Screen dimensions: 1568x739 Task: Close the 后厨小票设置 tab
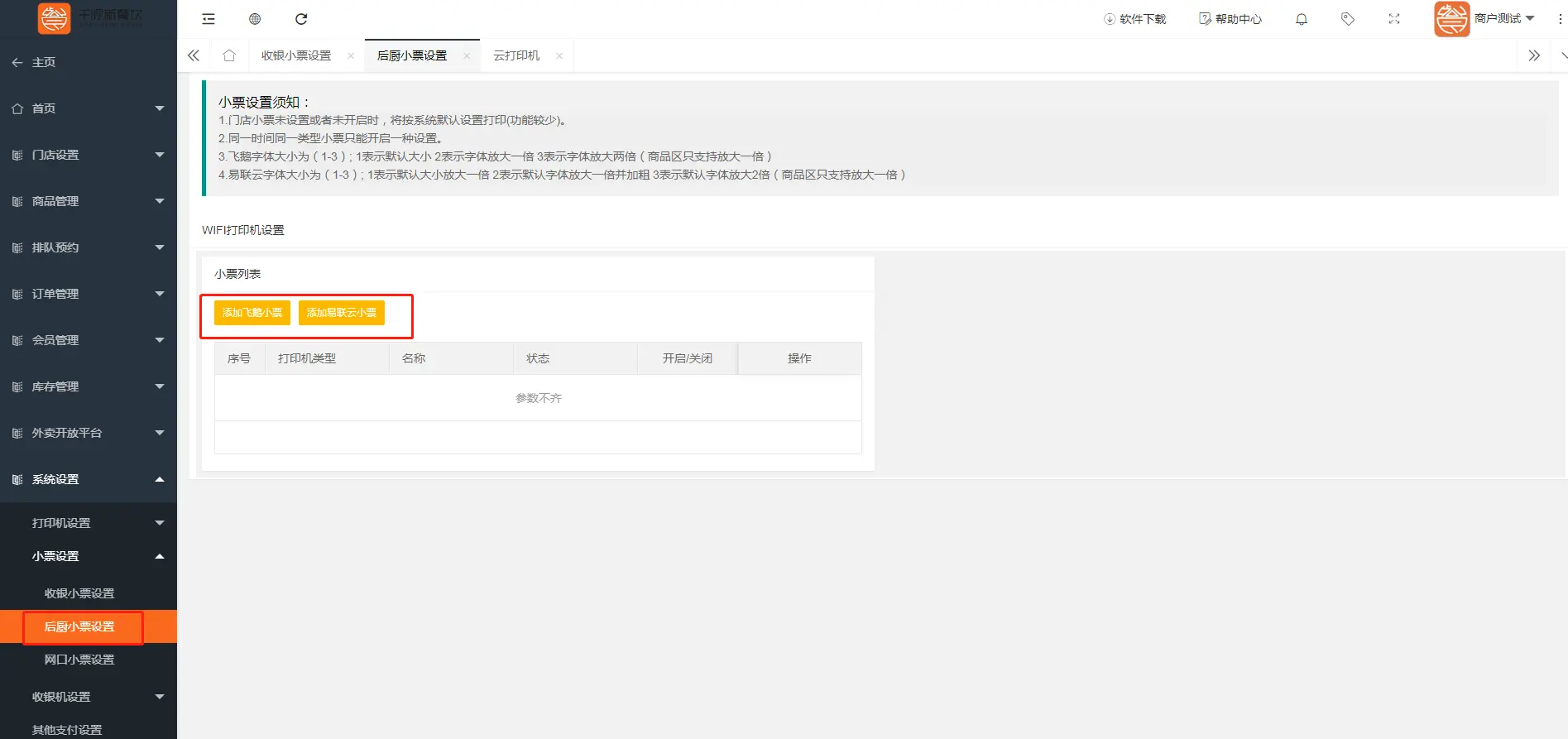click(x=467, y=55)
